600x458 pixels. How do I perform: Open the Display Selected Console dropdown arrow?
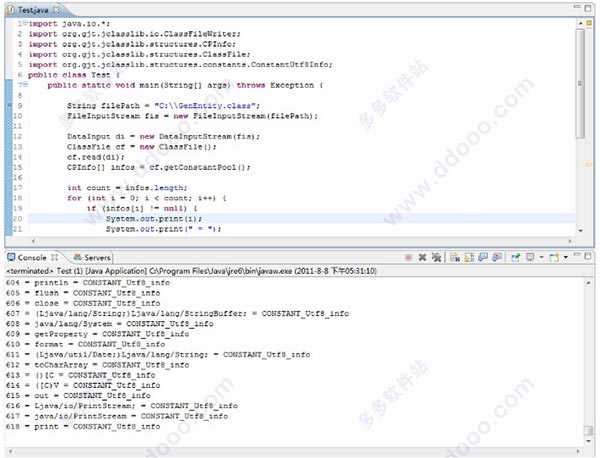tap(541, 257)
